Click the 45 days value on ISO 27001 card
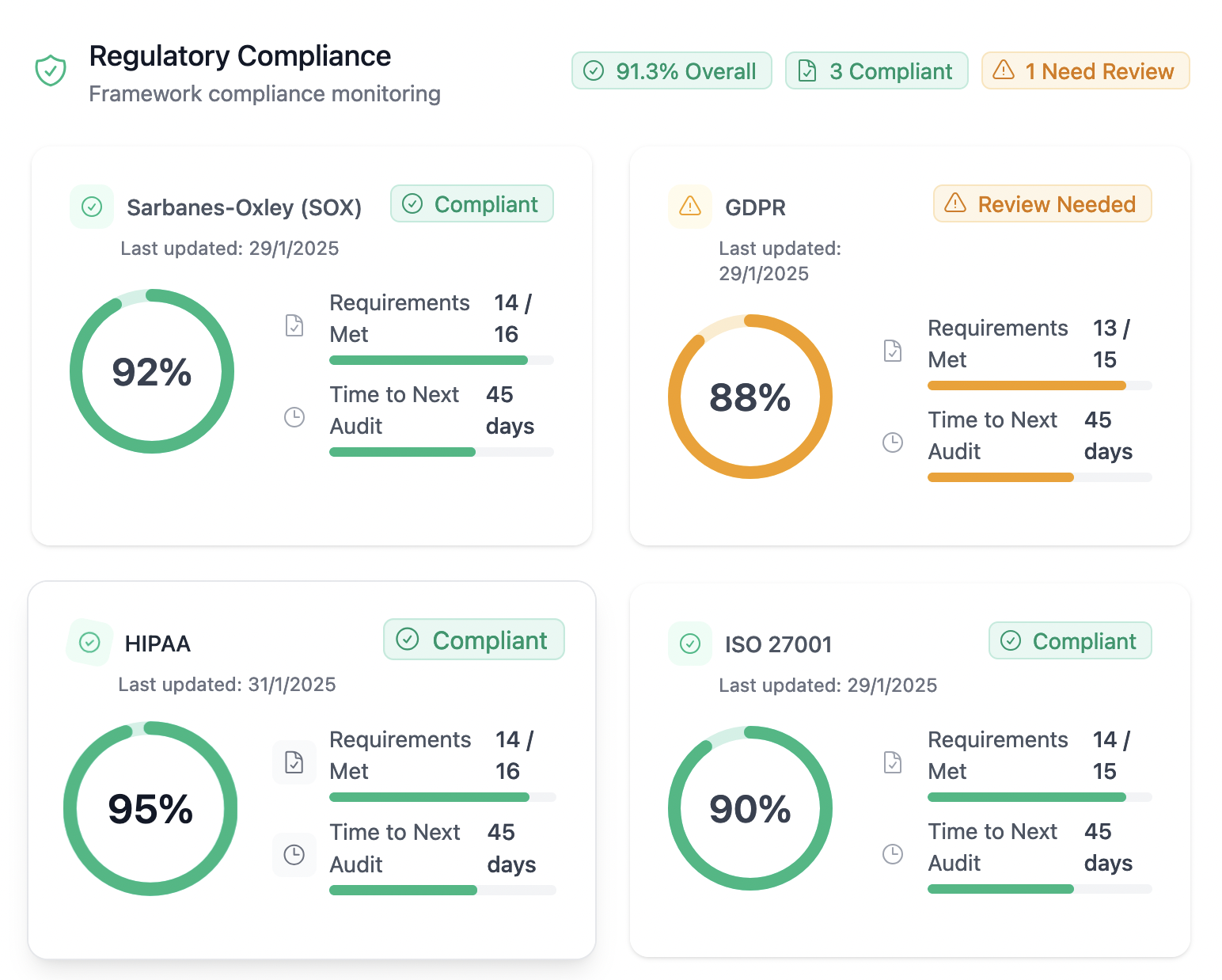1222x980 pixels. coord(1108,847)
